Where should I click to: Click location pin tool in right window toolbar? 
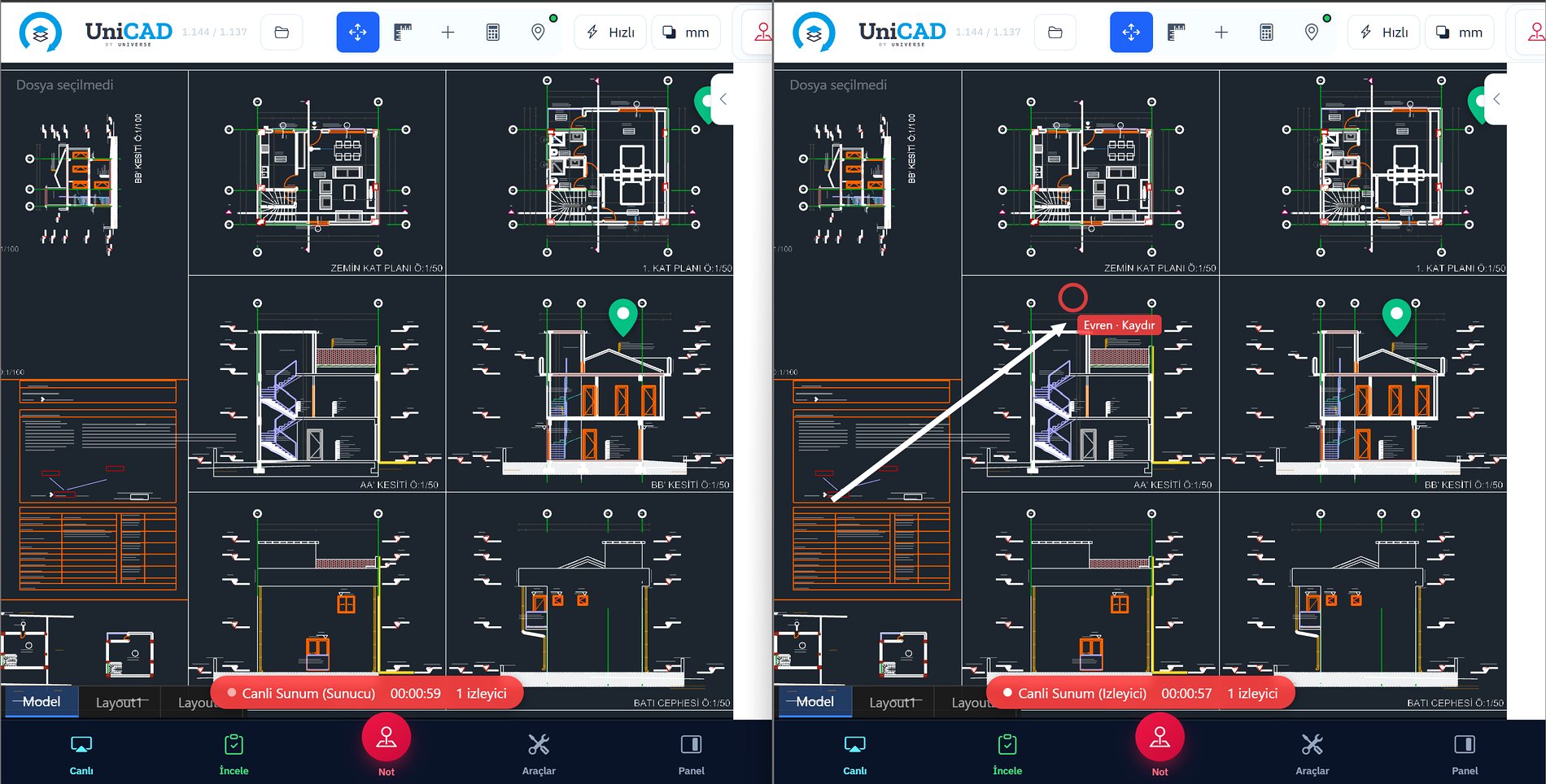[1312, 33]
